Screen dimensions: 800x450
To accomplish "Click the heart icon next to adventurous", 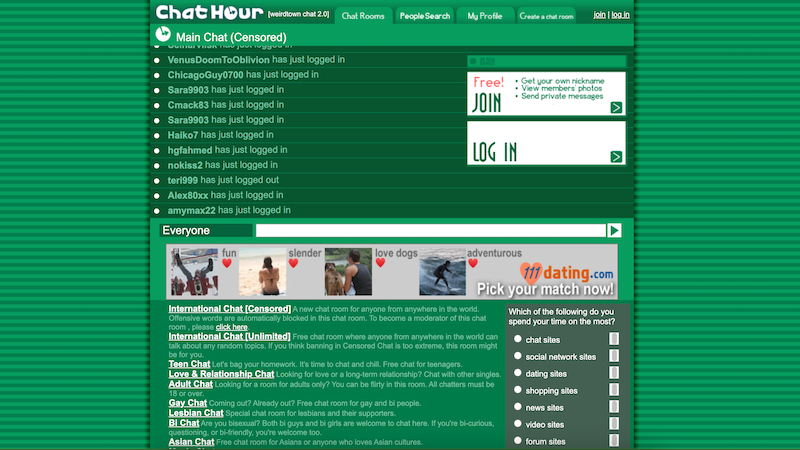I will pyautogui.click(x=473, y=263).
